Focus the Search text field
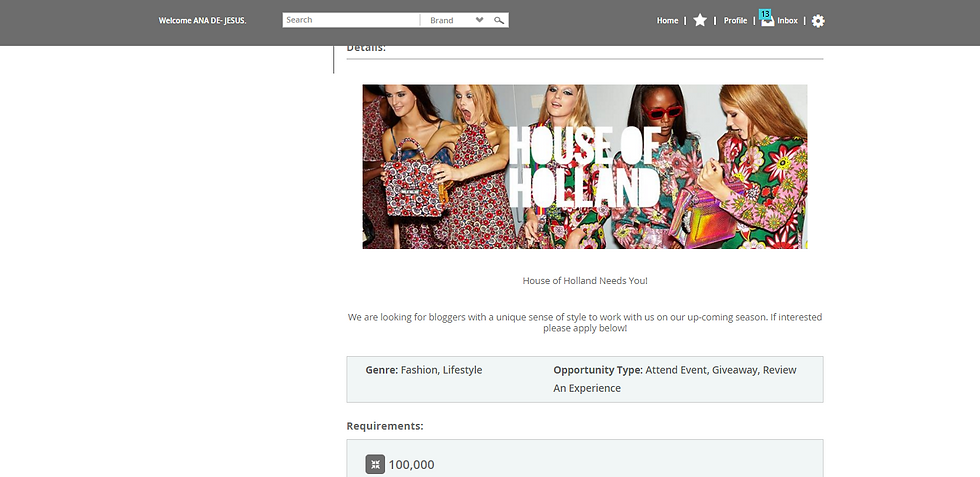The image size is (980, 477). coord(351,20)
